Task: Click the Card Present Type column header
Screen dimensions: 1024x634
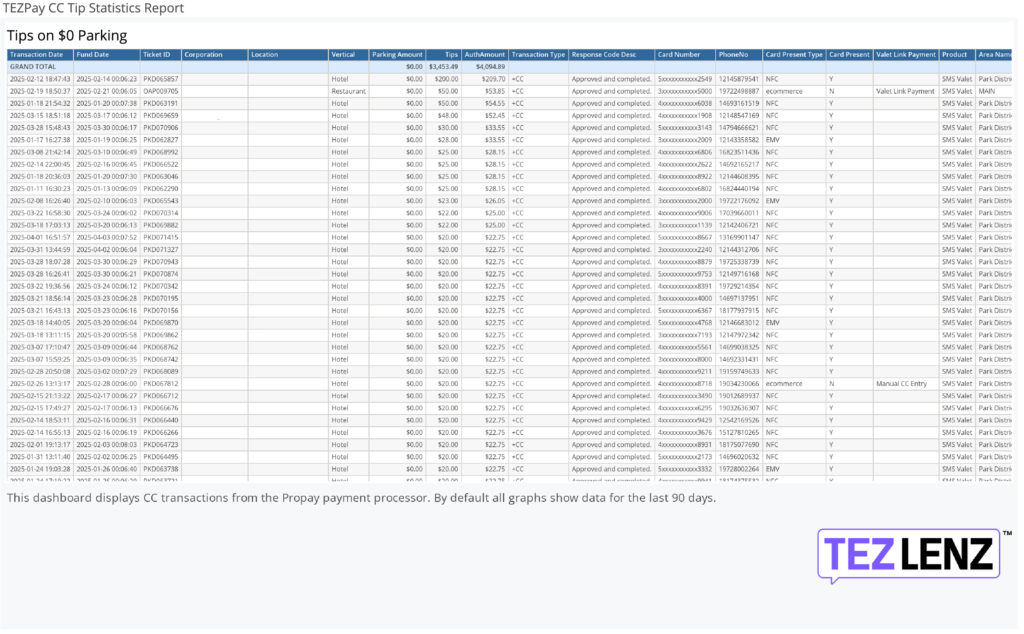Action: [794, 55]
